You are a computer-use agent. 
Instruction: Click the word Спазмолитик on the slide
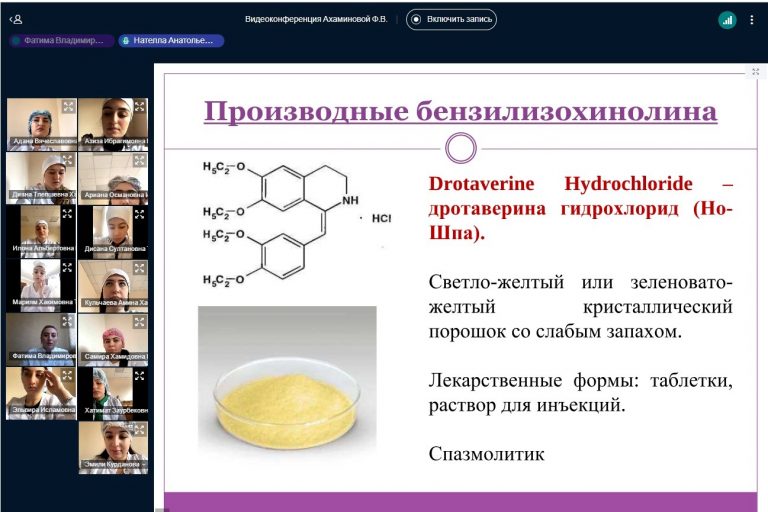coord(486,454)
